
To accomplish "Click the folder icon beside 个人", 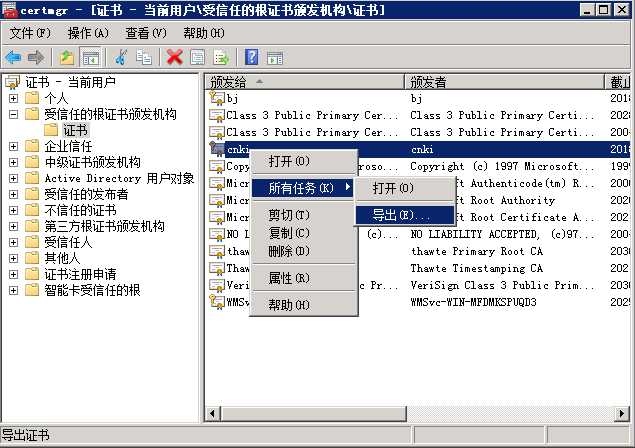I will tap(32, 98).
